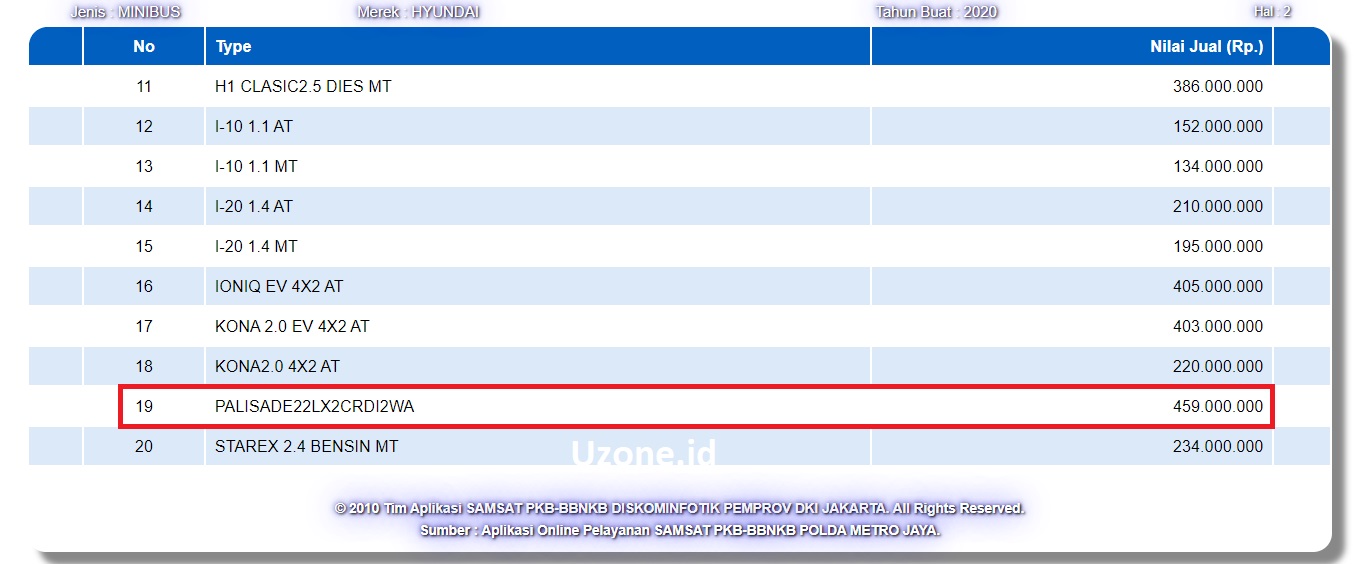Select the PALISADE22LX2CRDI2WA type cell
1354x564 pixels.
(538, 407)
